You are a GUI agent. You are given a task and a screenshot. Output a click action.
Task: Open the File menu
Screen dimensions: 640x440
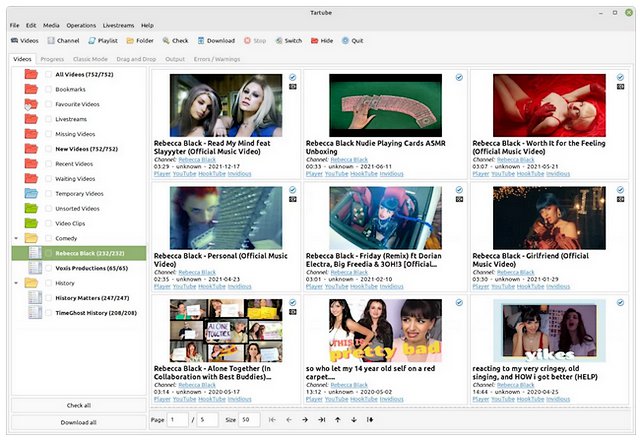pyautogui.click(x=14, y=25)
